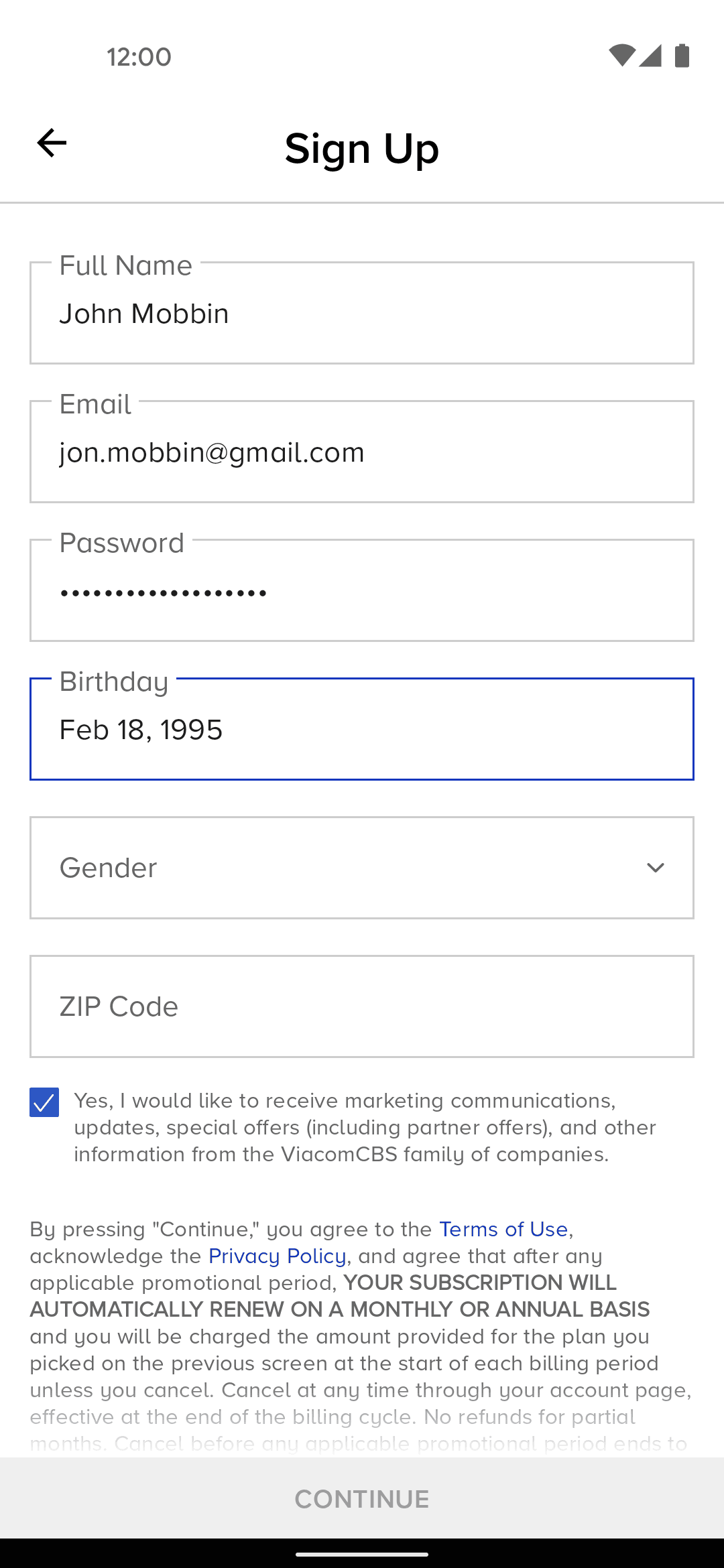Tap the battery status icon
The width and height of the screenshot is (724, 1568).
[682, 56]
